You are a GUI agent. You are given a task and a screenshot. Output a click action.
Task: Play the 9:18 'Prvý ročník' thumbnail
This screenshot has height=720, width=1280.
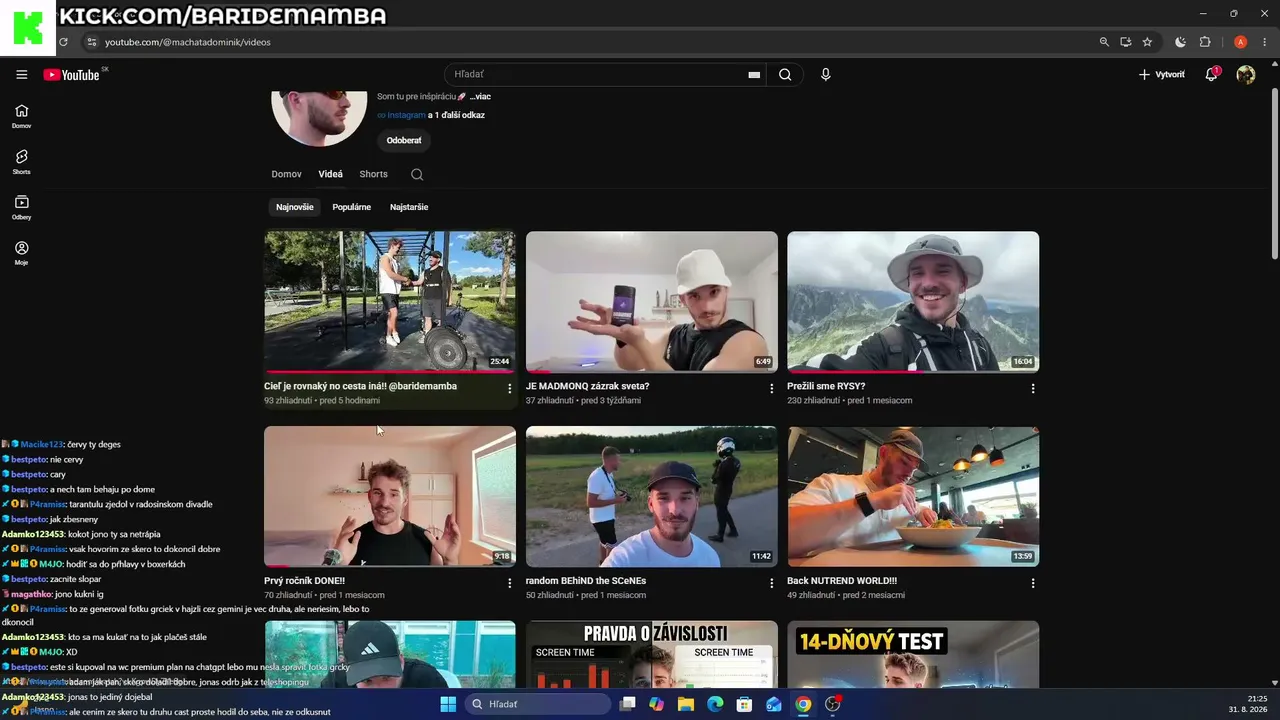tap(390, 497)
